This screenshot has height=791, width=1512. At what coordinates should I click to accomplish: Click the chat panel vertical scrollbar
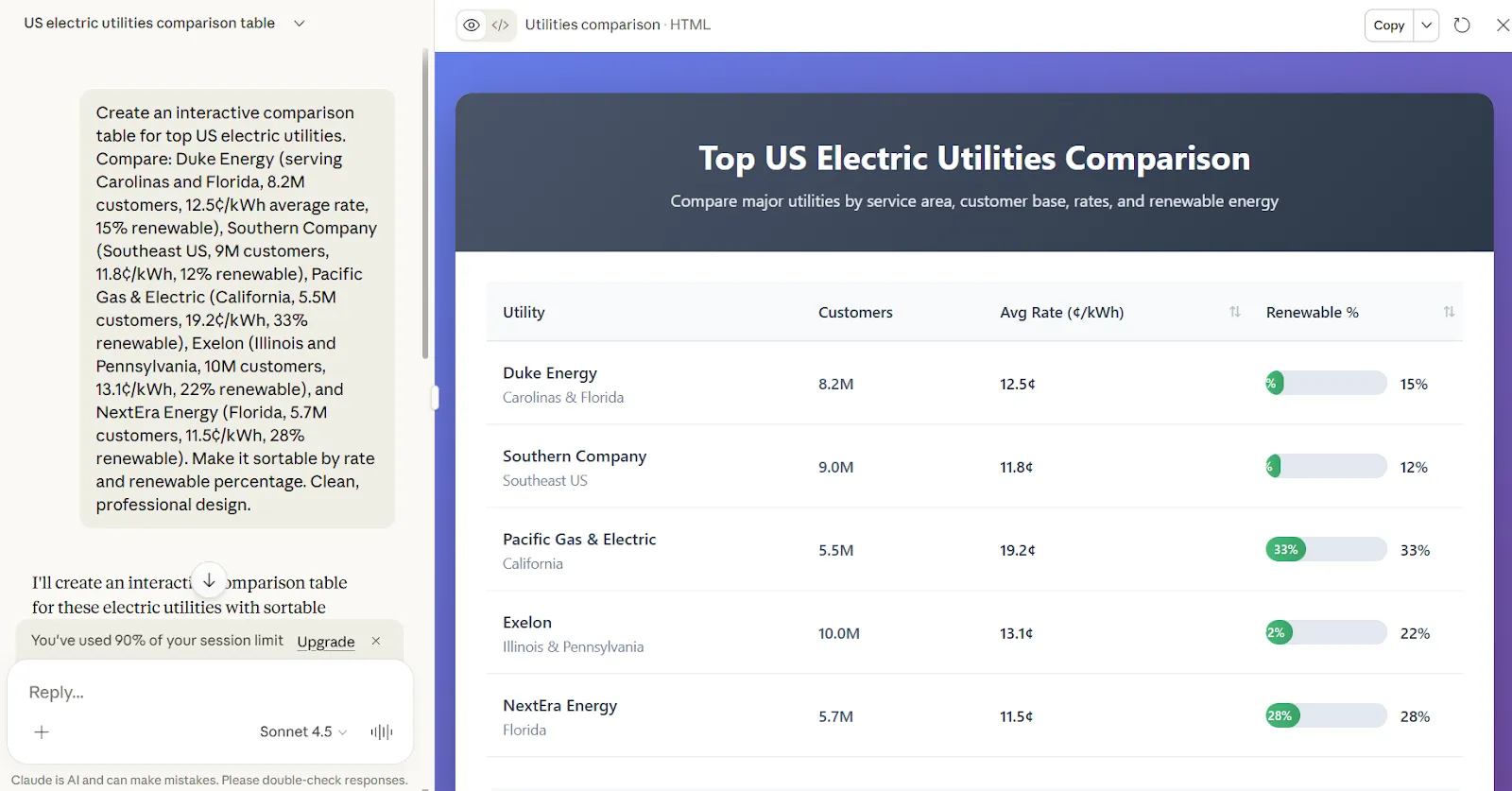(x=425, y=204)
